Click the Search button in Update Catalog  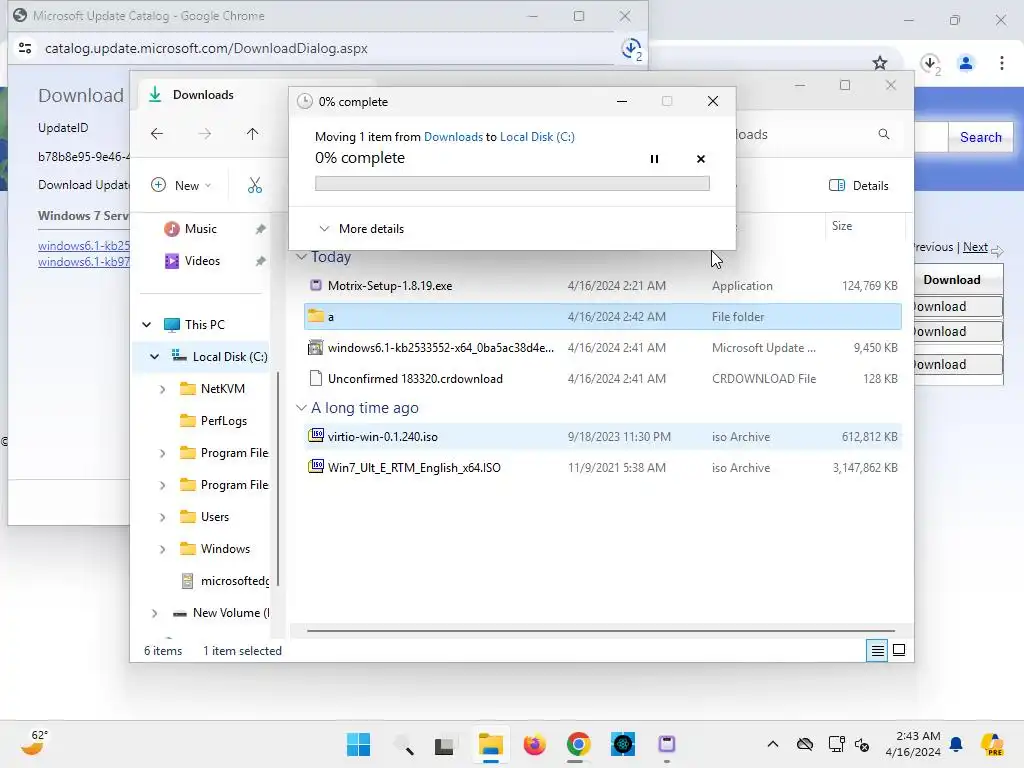tap(980, 137)
